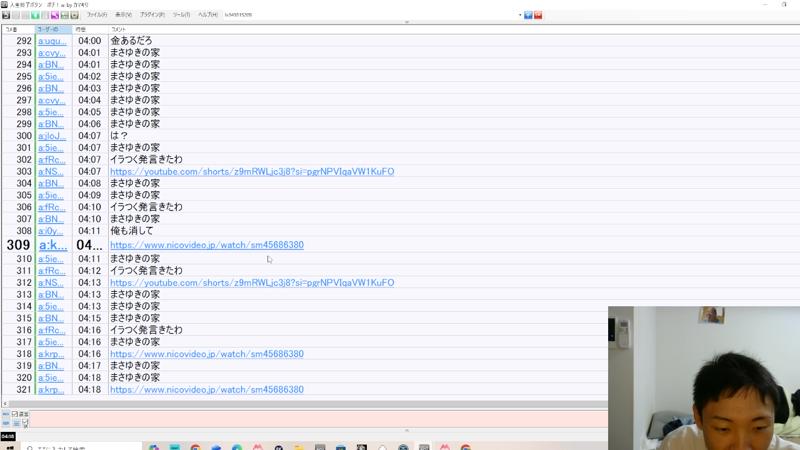
Task: Click user ID link for comment 292
Action: 51,41
